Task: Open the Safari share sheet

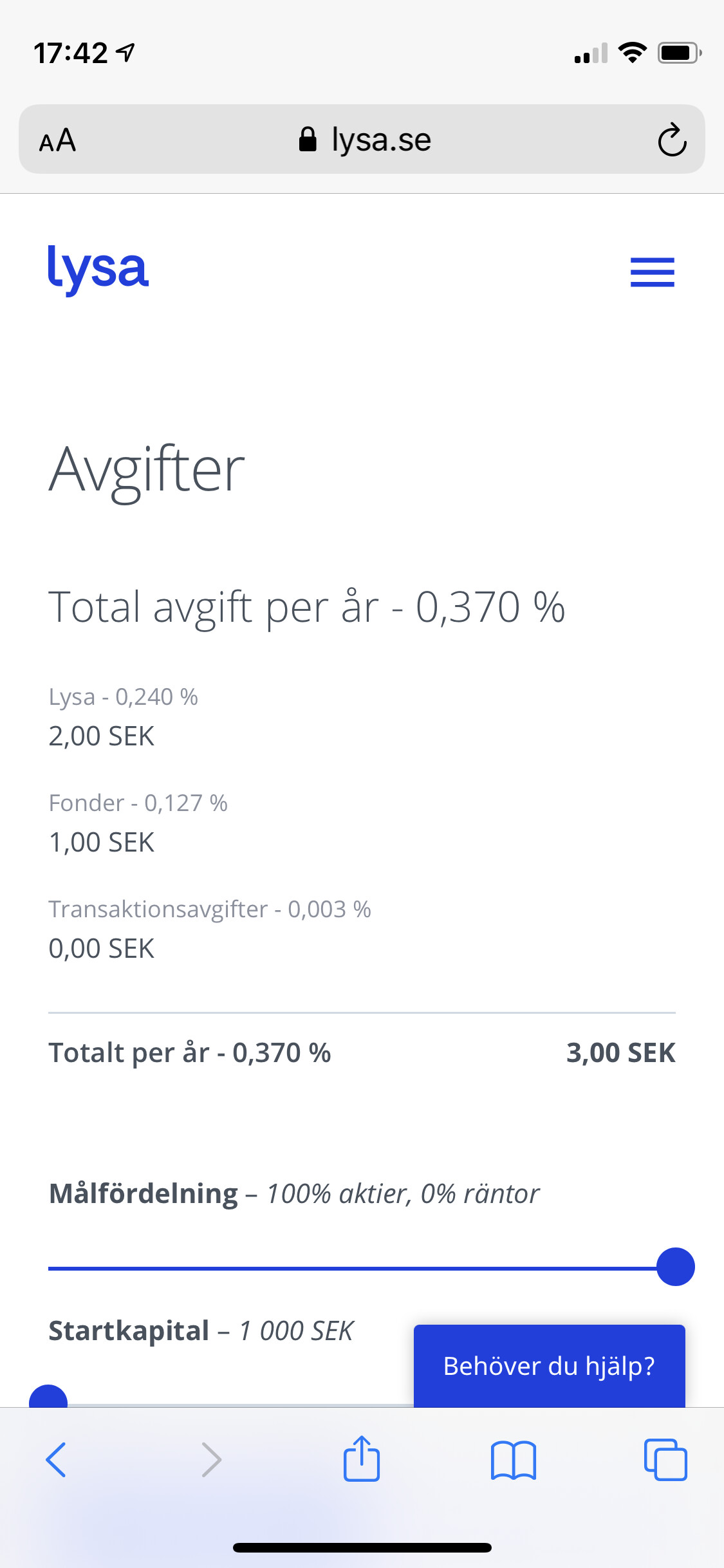Action: pyautogui.click(x=362, y=1459)
